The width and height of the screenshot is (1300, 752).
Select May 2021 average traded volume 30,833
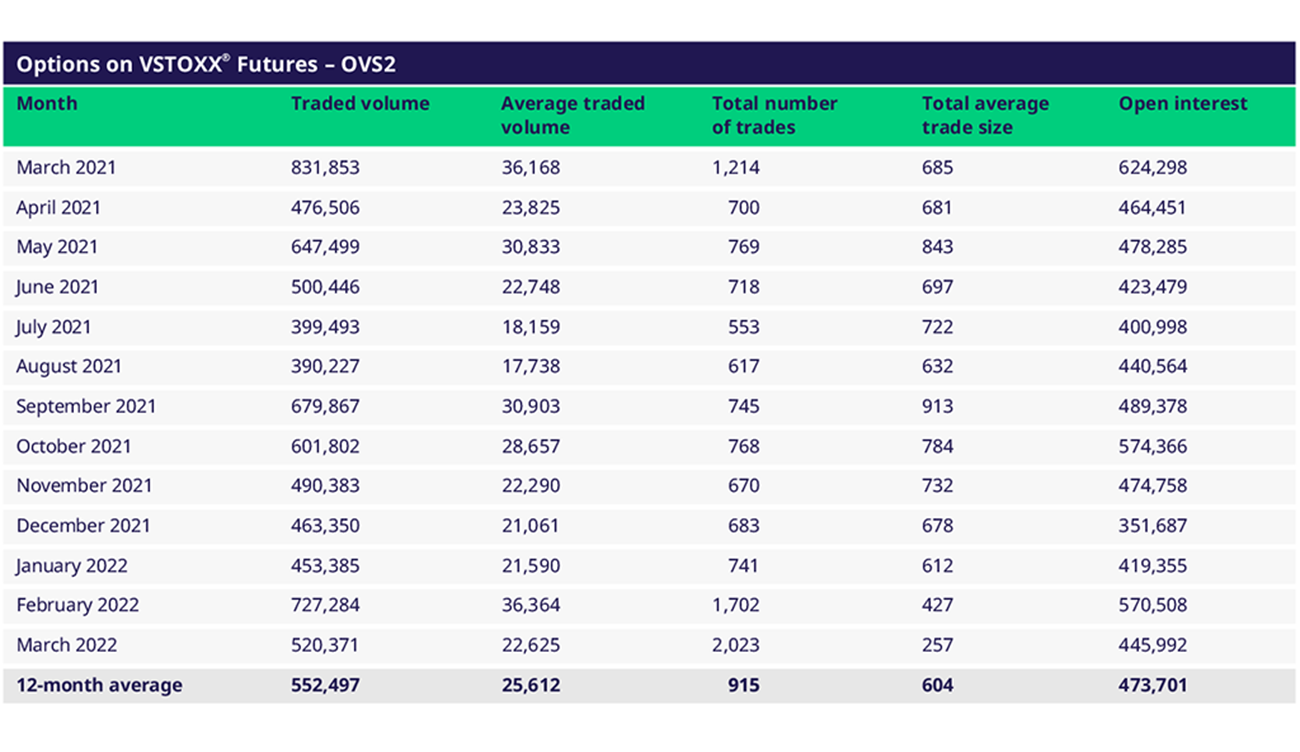click(531, 247)
